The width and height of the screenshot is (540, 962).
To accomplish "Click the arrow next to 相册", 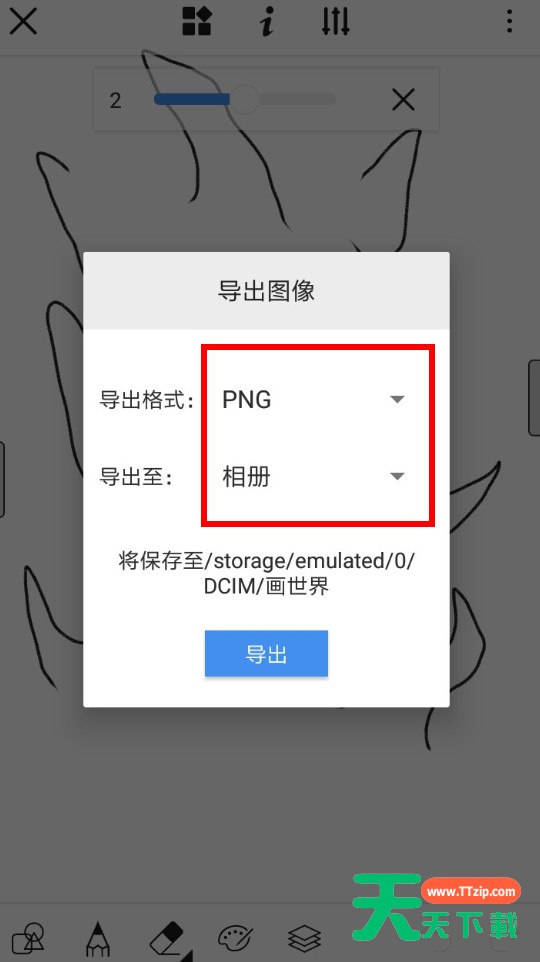I will coord(398,477).
